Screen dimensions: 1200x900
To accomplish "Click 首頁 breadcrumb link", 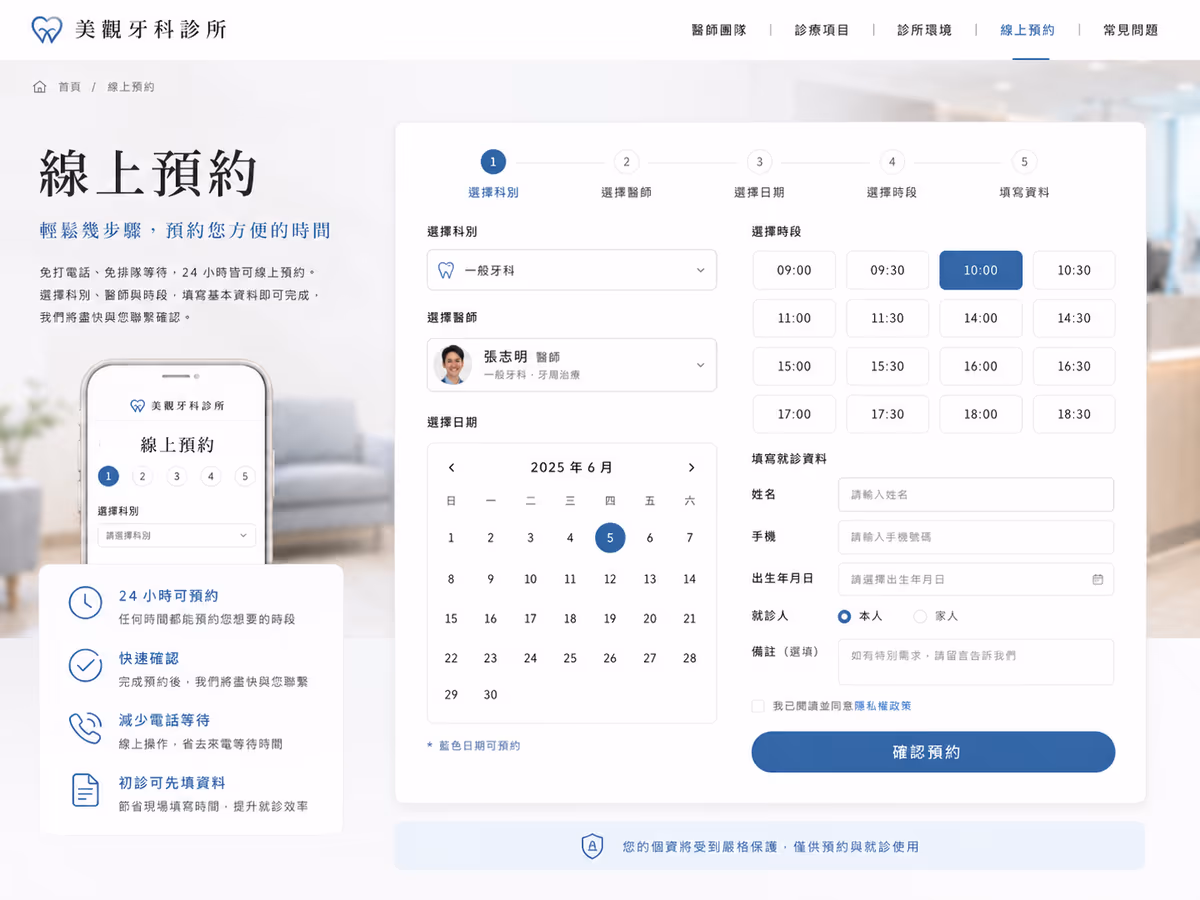I will pos(70,87).
